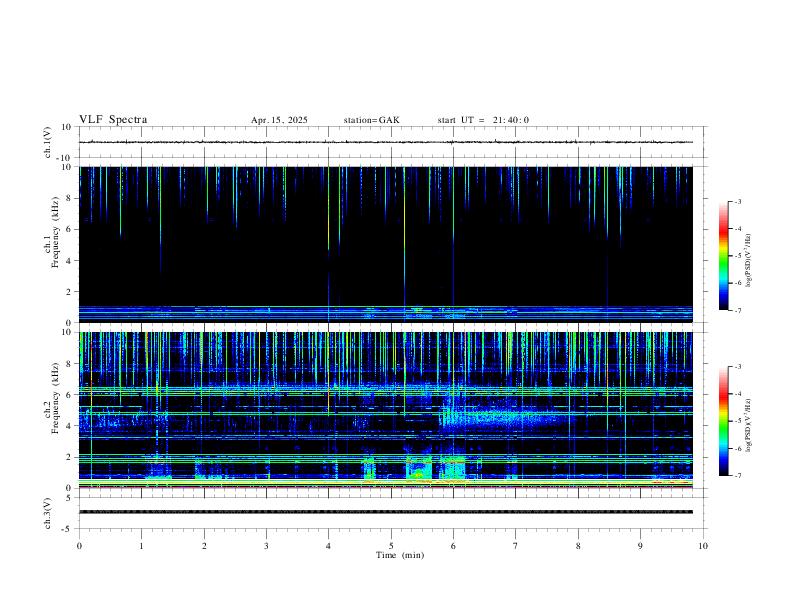Click the ch.1 waveform trace panel
Image resolution: width=792 pixels, height=612 pixels.
pos(391,142)
